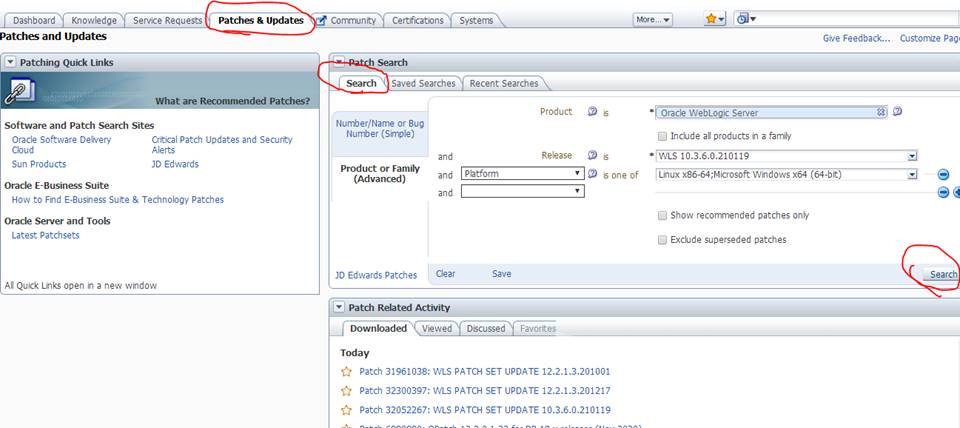This screenshot has height=428, width=960.
Task: Collapse the Patching Quick Links panel
Action: click(10, 62)
